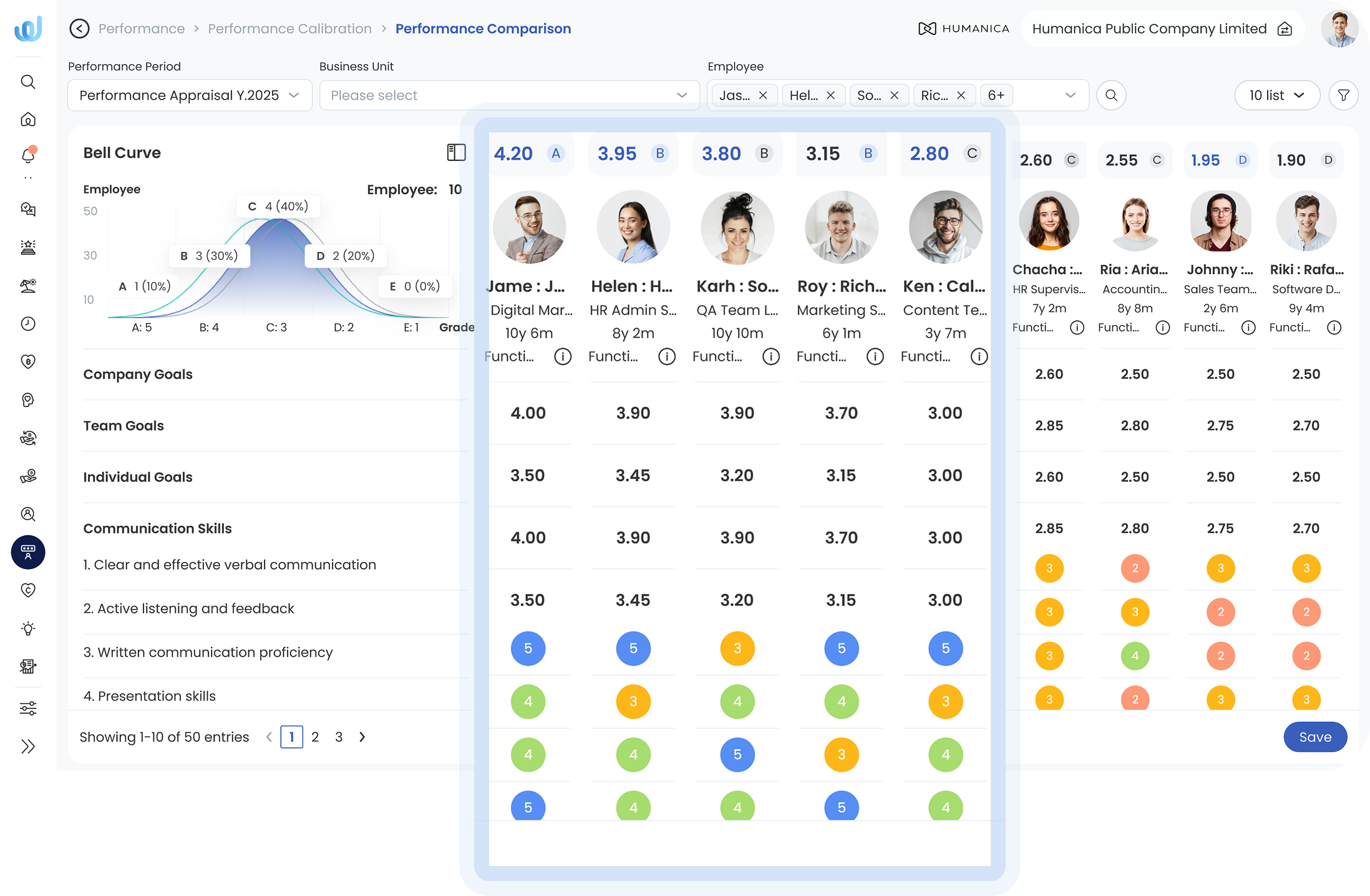Click info icon under Jame's profile
This screenshot has height=896, width=1370.
(563, 356)
